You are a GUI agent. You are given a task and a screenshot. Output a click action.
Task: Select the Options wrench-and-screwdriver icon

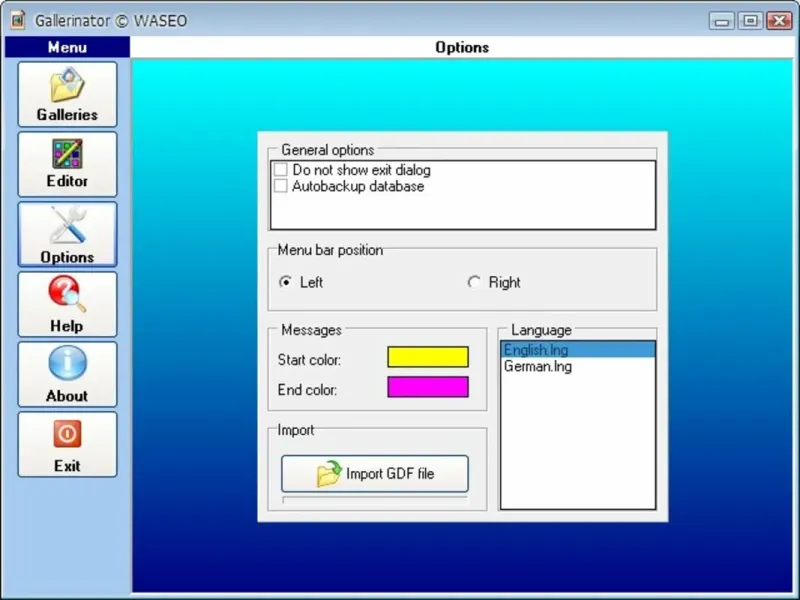coord(67,224)
